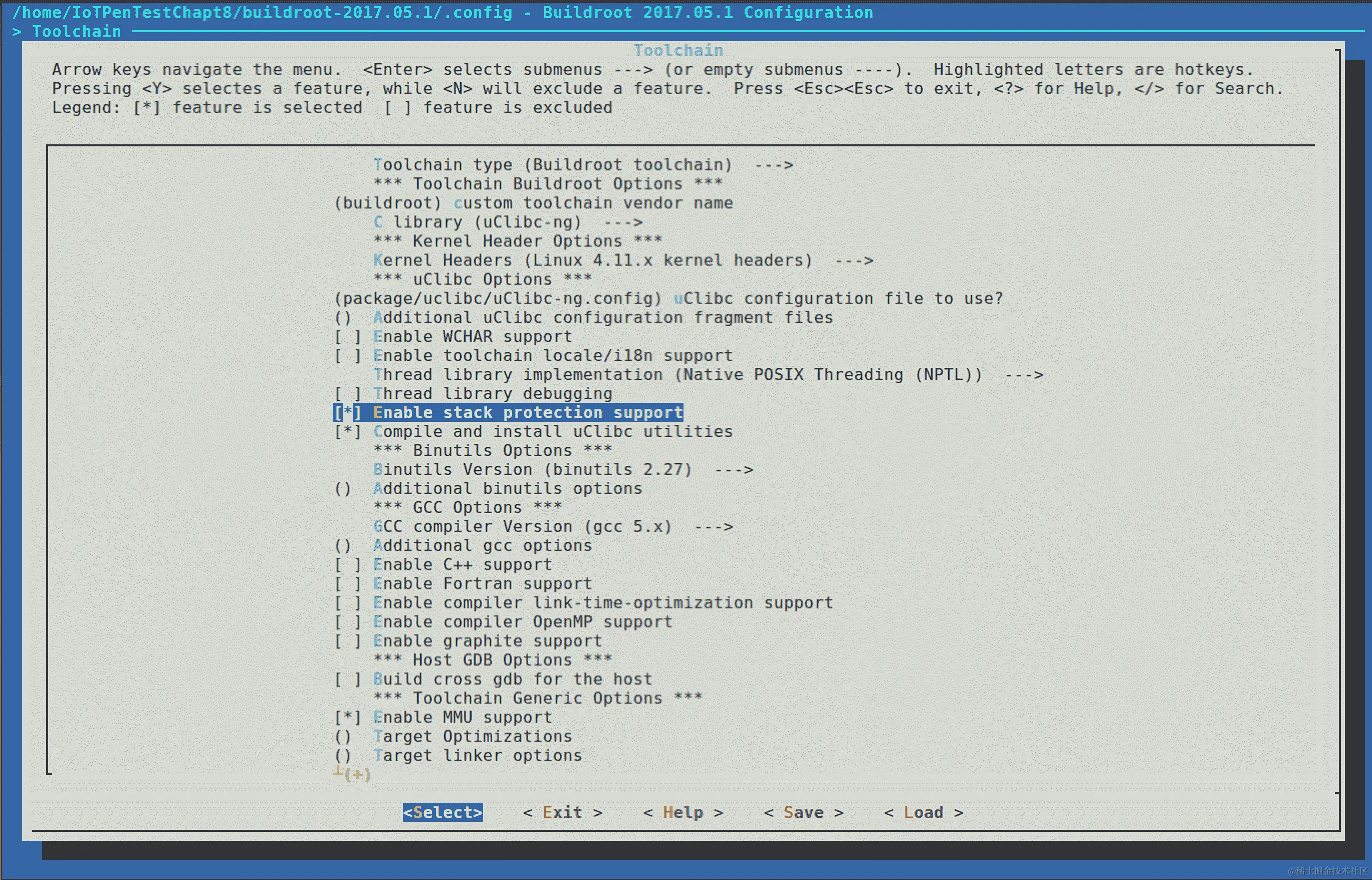This screenshot has width=1372, height=880.
Task: Open C library (uClibc-ng) submenu
Action: point(508,223)
